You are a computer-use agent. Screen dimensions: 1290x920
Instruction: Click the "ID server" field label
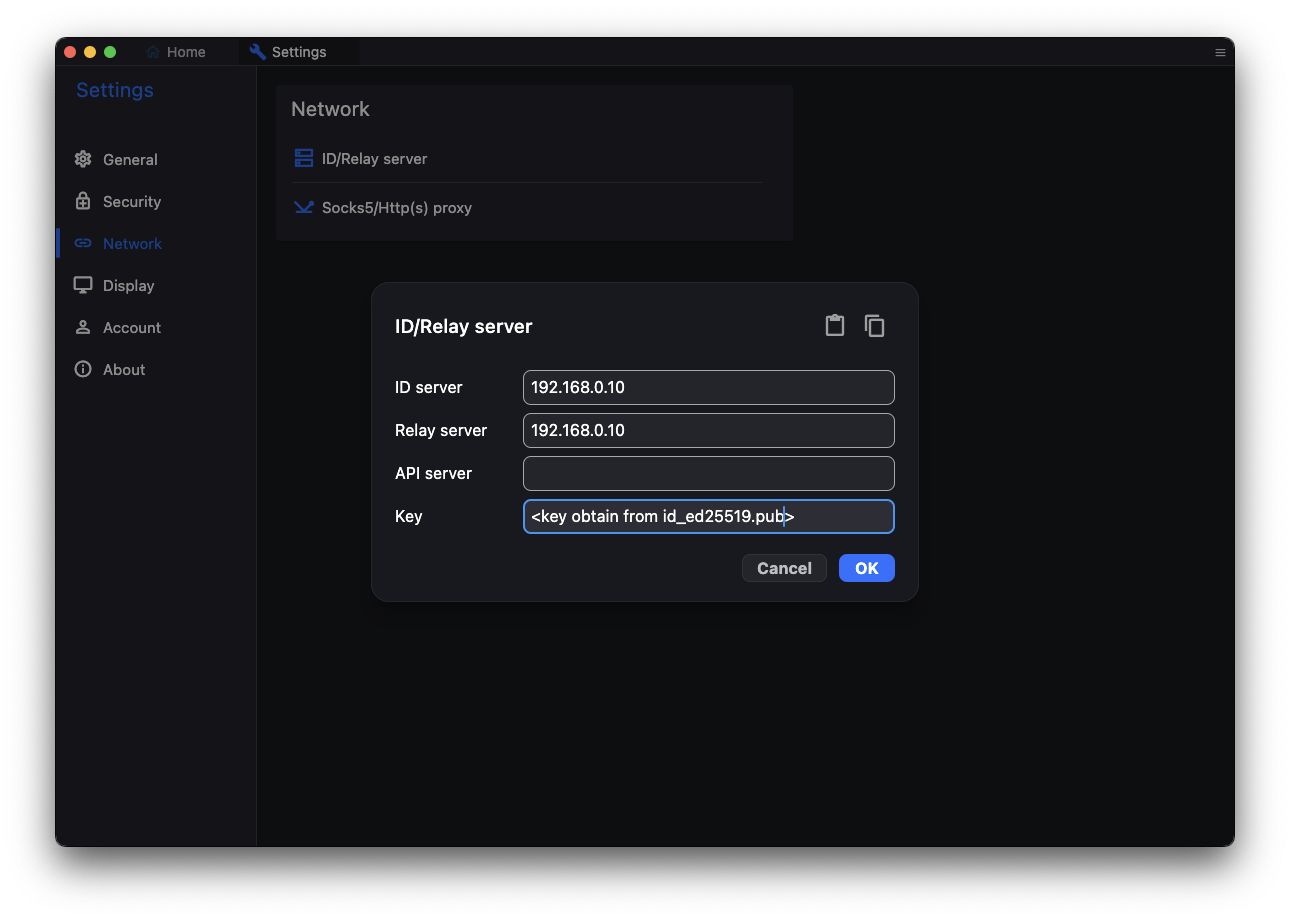429,387
